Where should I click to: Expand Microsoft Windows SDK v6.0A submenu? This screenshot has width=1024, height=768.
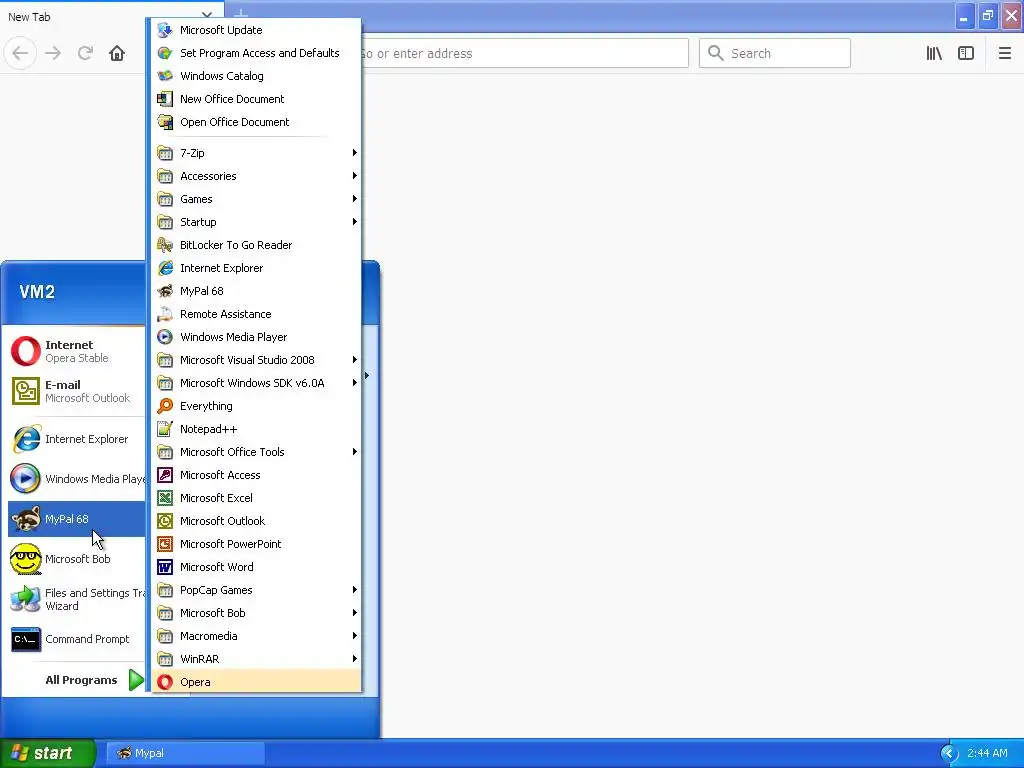coord(256,383)
